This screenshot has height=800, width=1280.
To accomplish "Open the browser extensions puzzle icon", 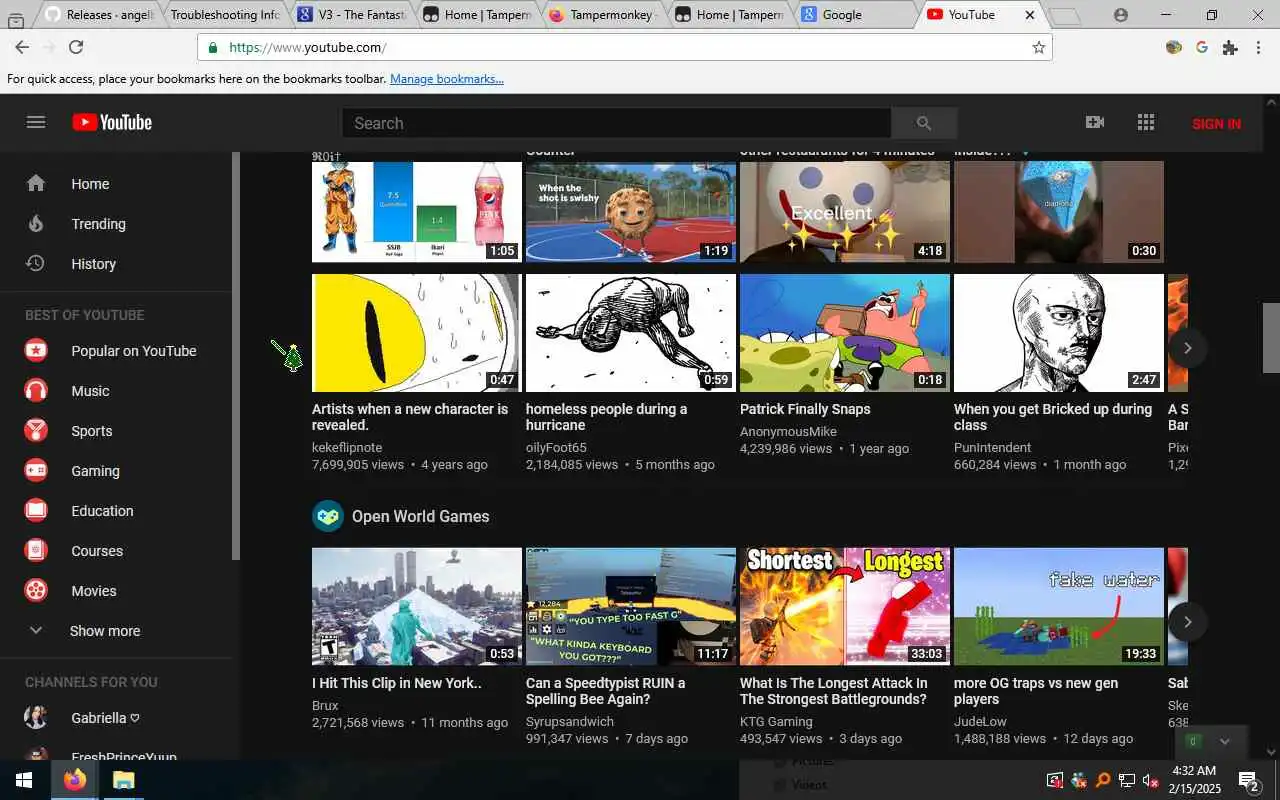I will click(x=1230, y=47).
